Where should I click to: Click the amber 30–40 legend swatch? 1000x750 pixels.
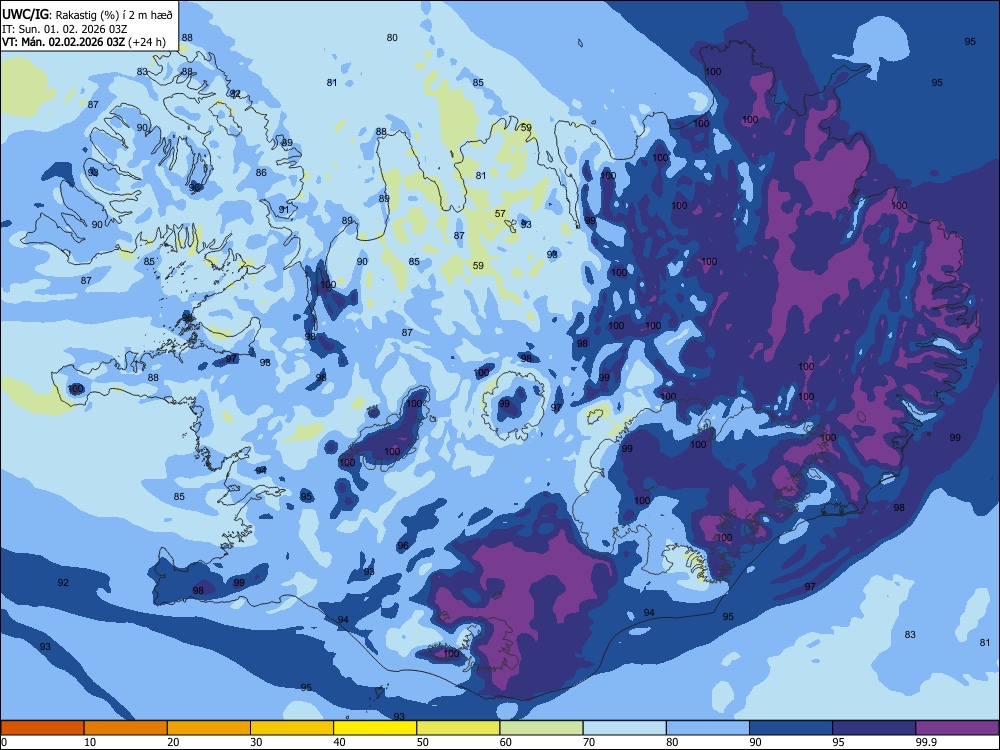pos(292,728)
